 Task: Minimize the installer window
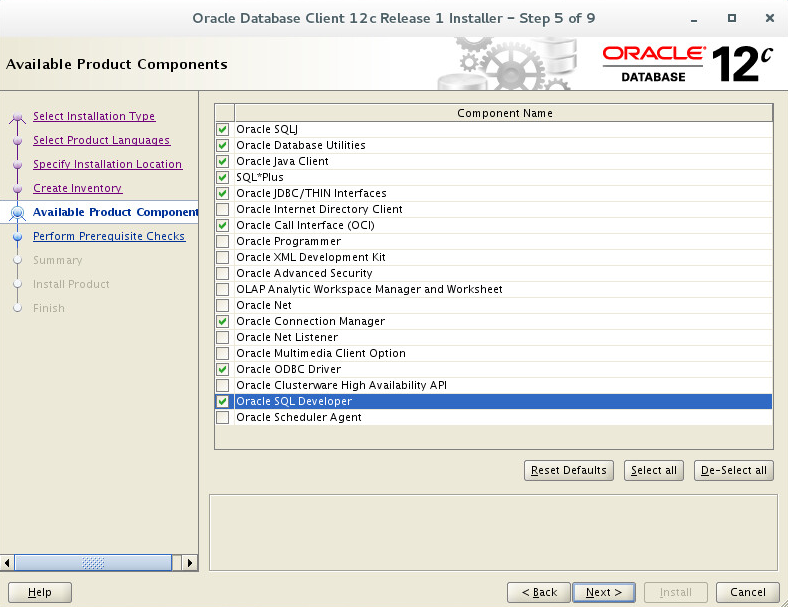point(694,19)
